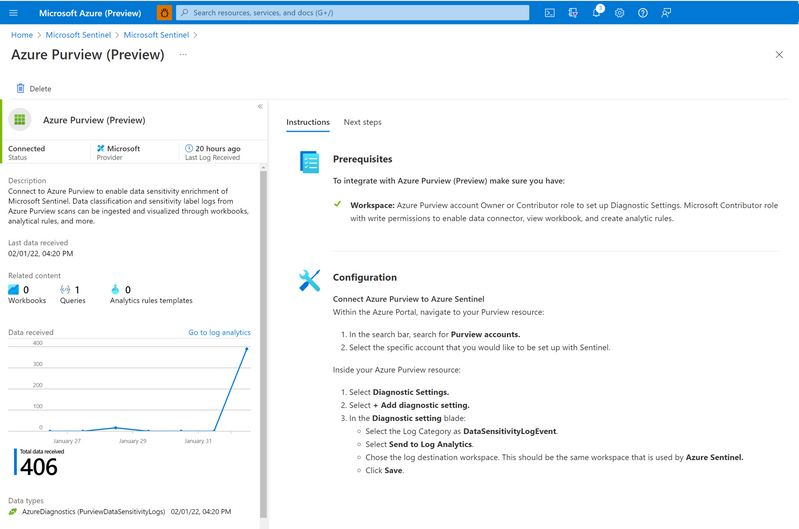Click the Send to Log Analytics text

pyautogui.click(x=431, y=444)
